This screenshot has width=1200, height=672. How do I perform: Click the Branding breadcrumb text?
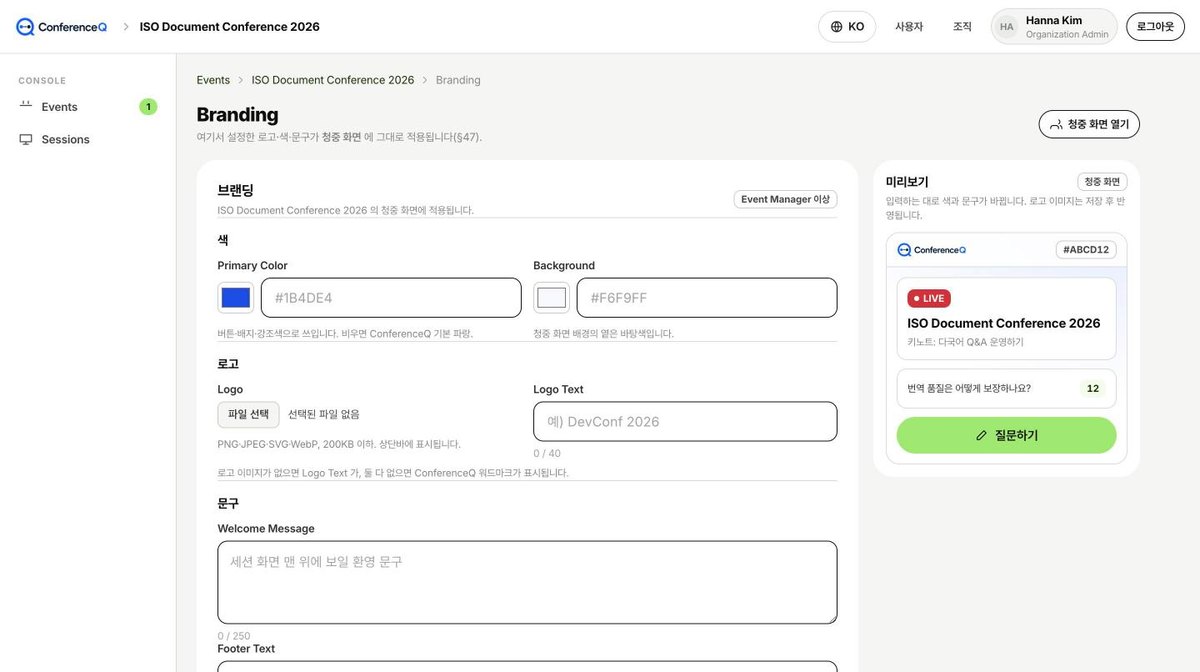point(458,80)
